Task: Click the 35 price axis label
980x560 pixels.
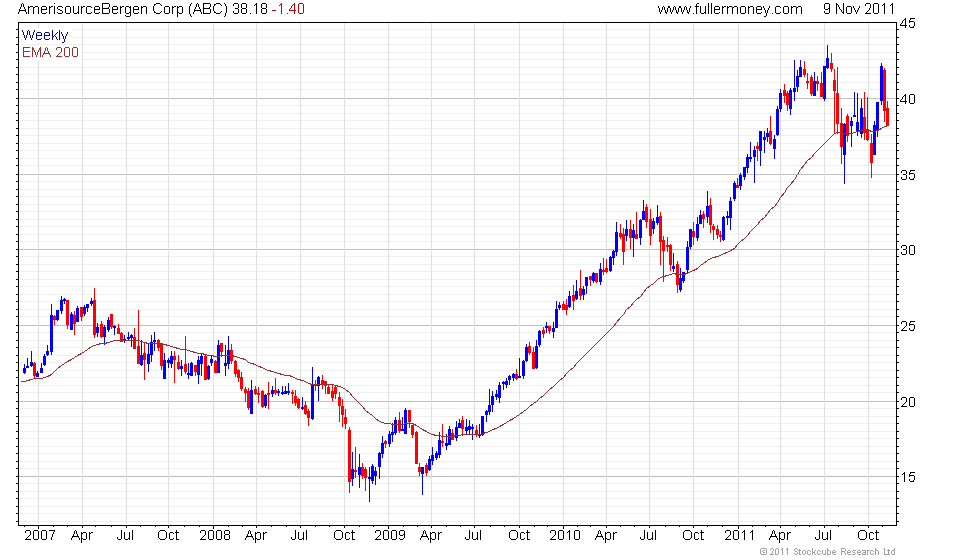Action: (908, 175)
